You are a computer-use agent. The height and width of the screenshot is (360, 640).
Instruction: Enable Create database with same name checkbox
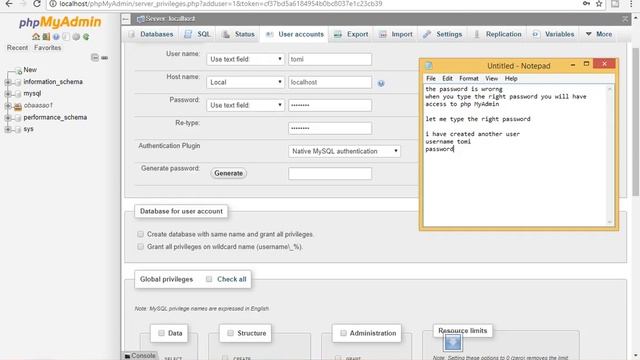[140, 234]
